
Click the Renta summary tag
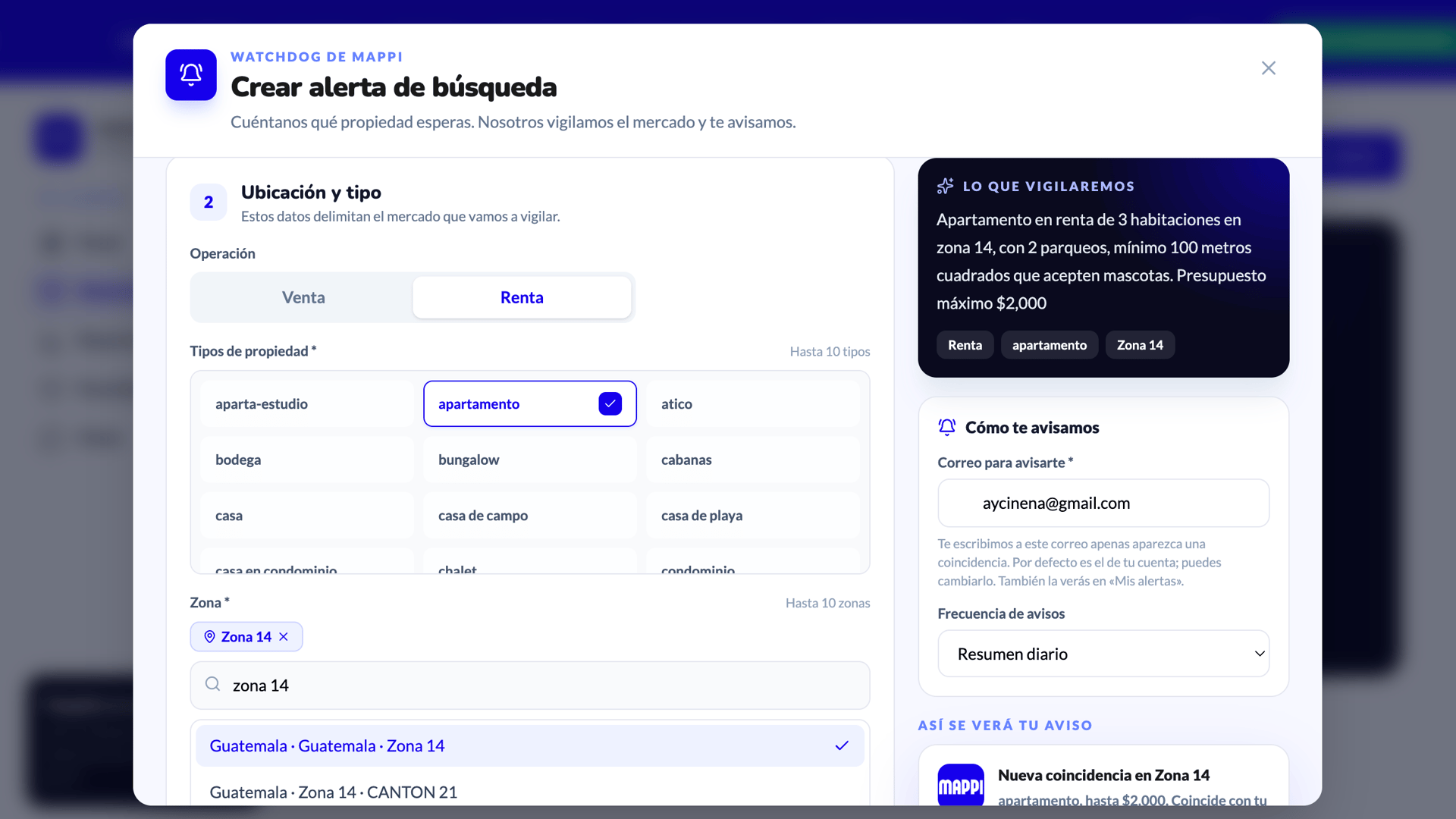965,345
